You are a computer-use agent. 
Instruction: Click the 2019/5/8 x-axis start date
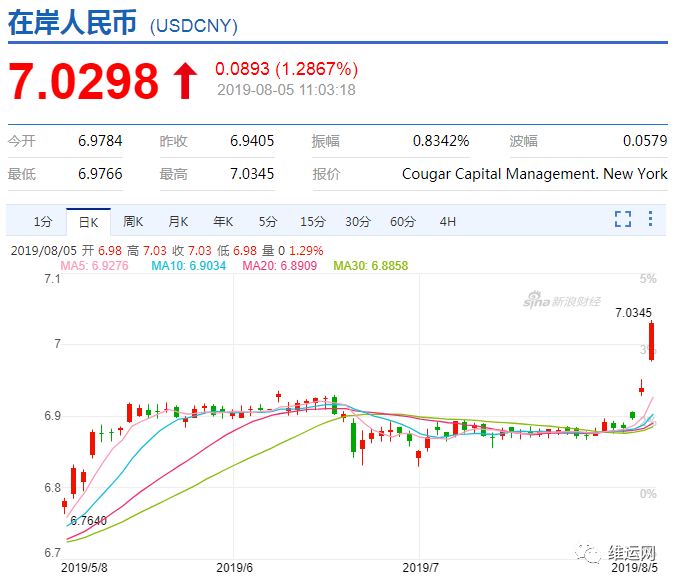coord(84,567)
